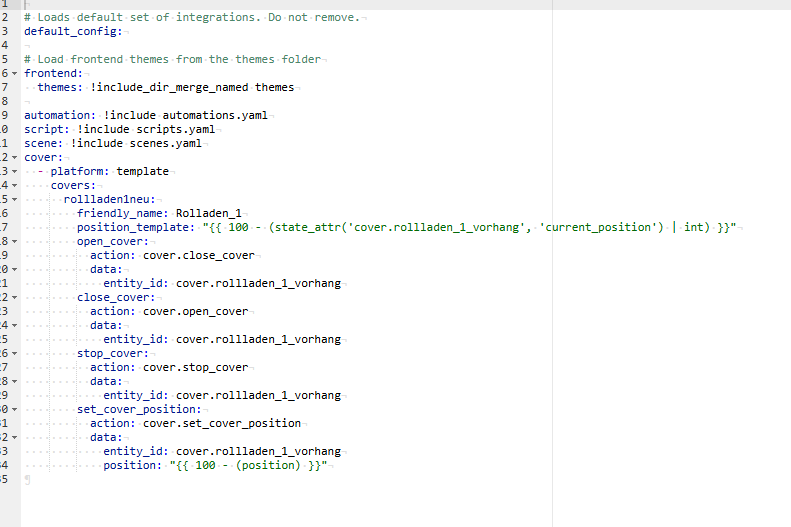Fold the open_cover: block
This screenshot has width=791, height=527.
pos(15,242)
